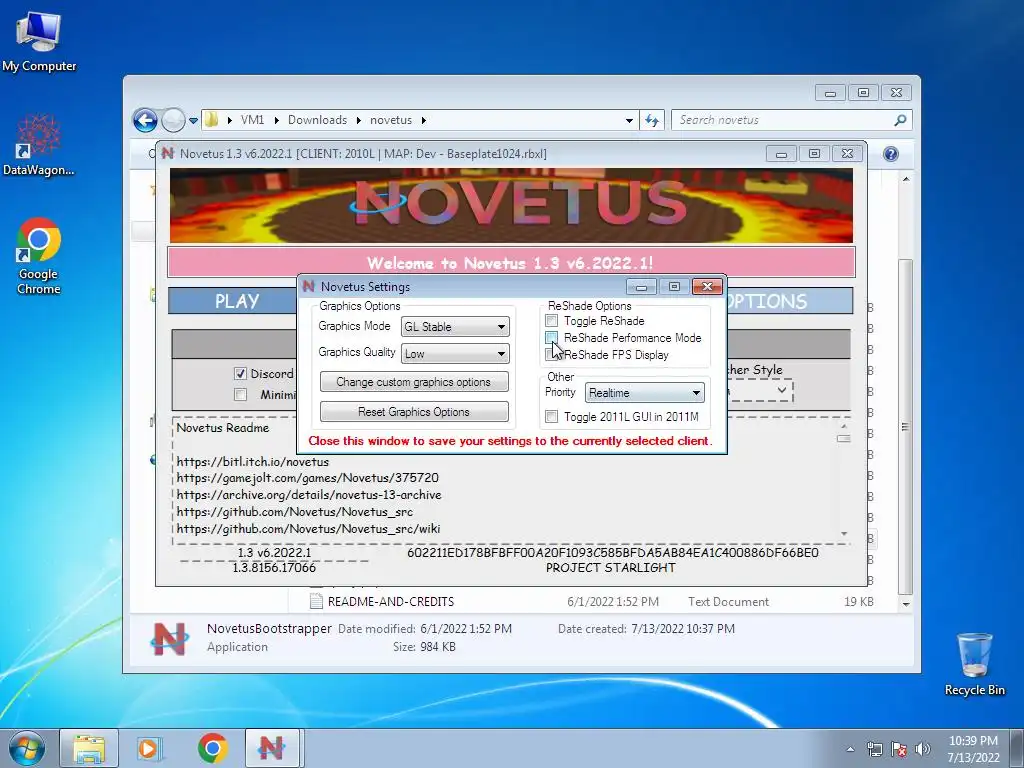Image resolution: width=1024 pixels, height=768 pixels.
Task: Open address bar history dropdown
Action: [629, 120]
